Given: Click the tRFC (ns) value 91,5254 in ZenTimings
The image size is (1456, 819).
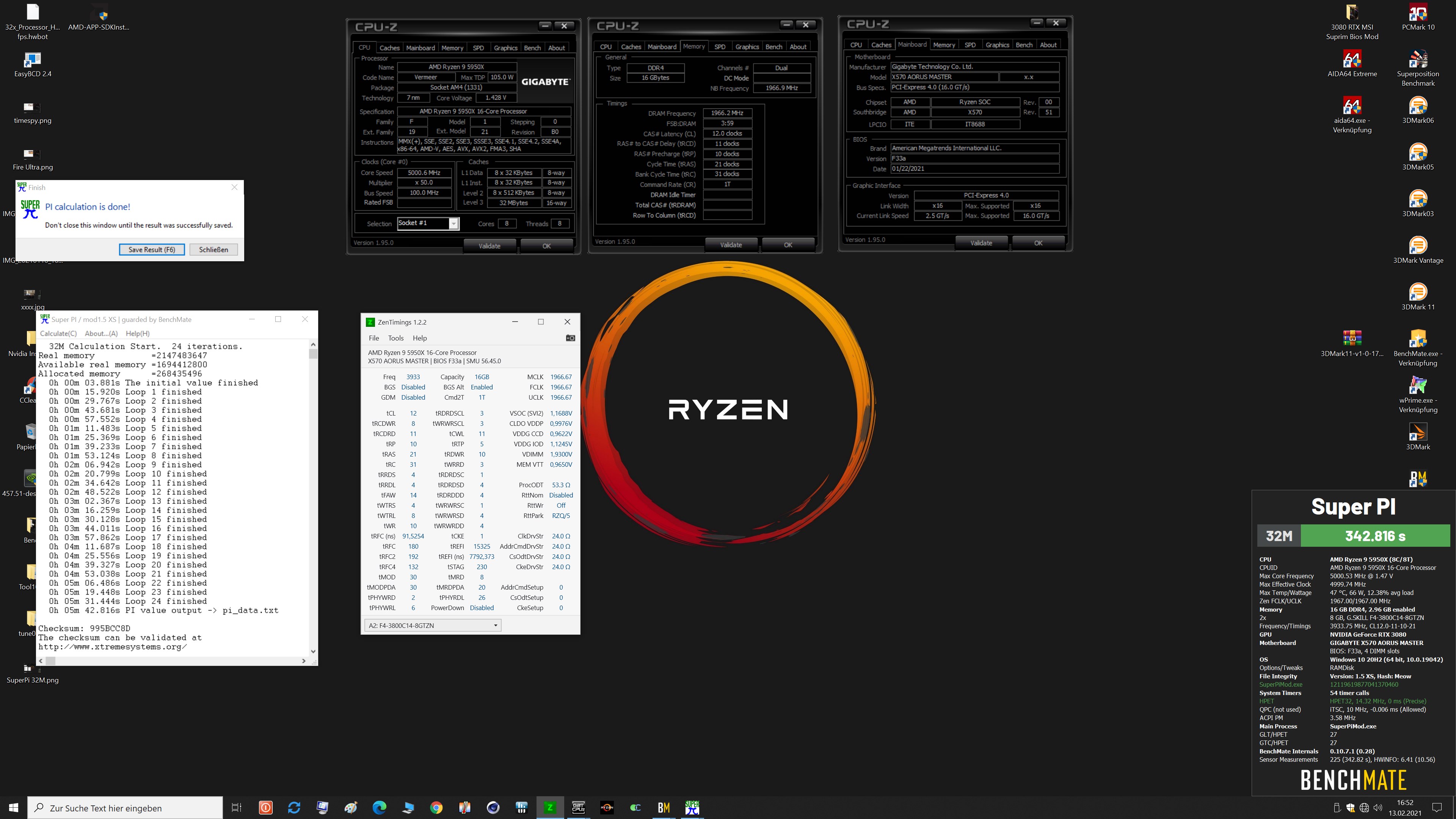Looking at the screenshot, I should point(413,537).
